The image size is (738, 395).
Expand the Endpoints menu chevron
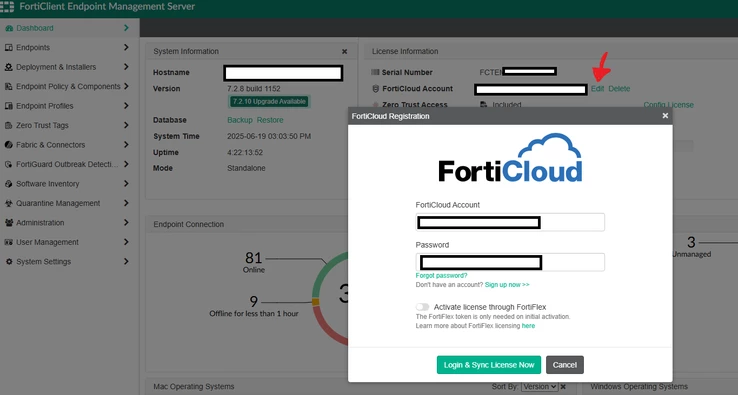click(126, 48)
